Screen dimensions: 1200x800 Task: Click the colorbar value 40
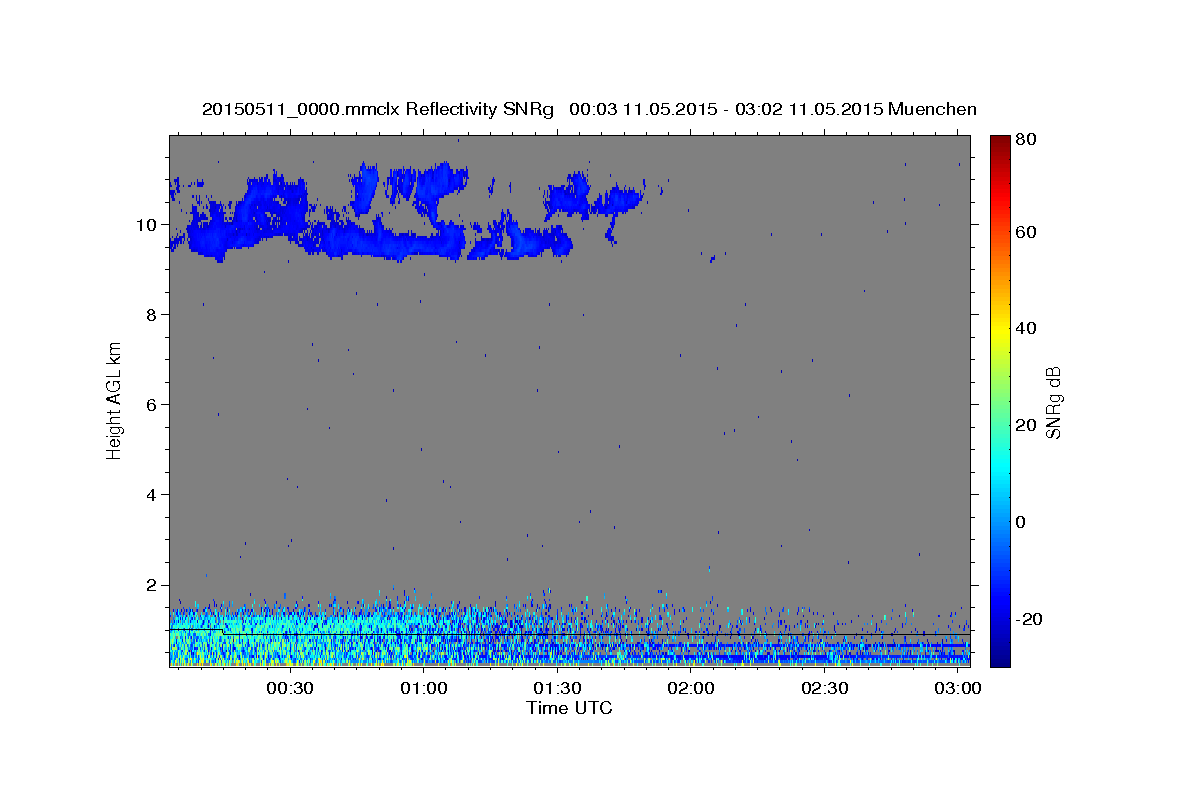[x=1025, y=328]
